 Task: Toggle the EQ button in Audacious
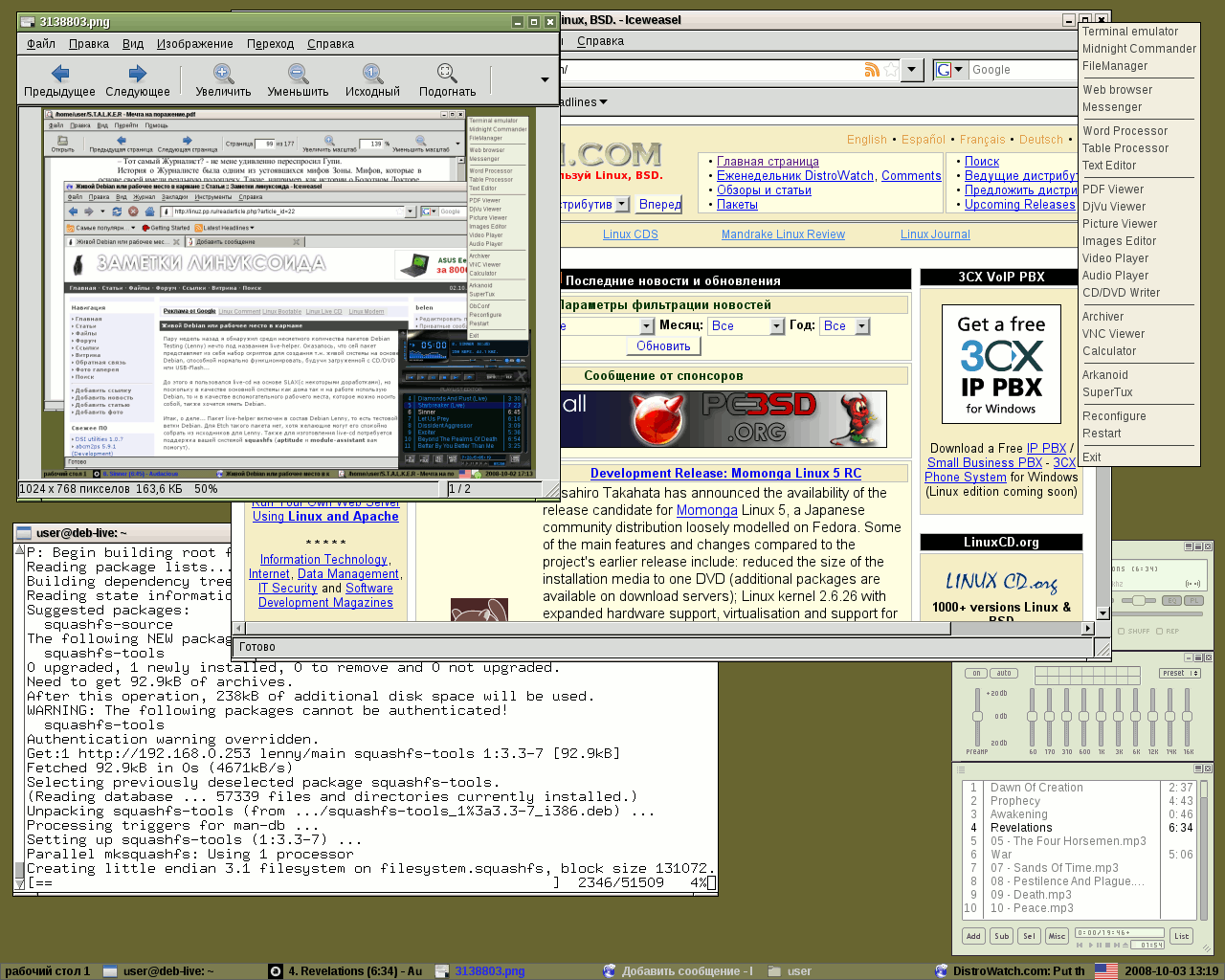(x=1172, y=601)
